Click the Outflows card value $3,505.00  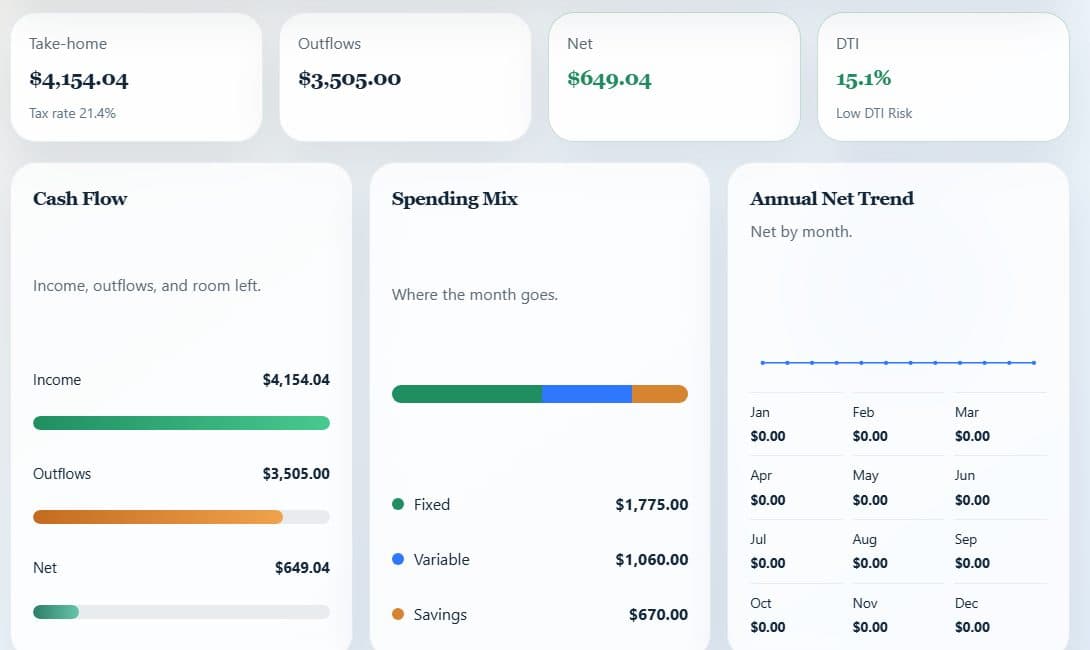pyautogui.click(x=350, y=79)
